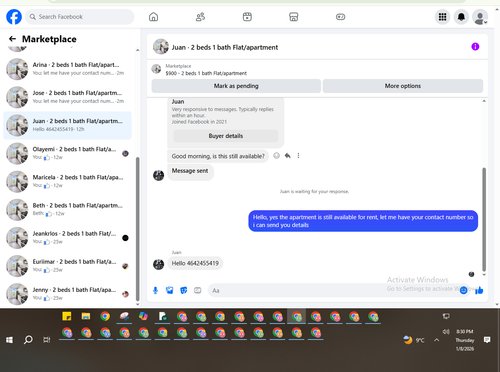Open the notifications bell
The width and height of the screenshot is (500, 372).
click(x=461, y=17)
